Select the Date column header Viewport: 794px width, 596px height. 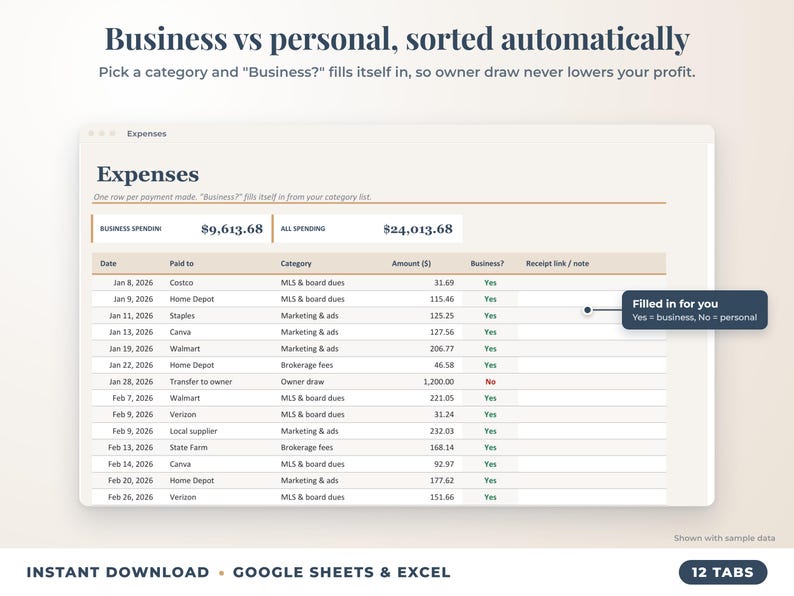pyautogui.click(x=108, y=263)
